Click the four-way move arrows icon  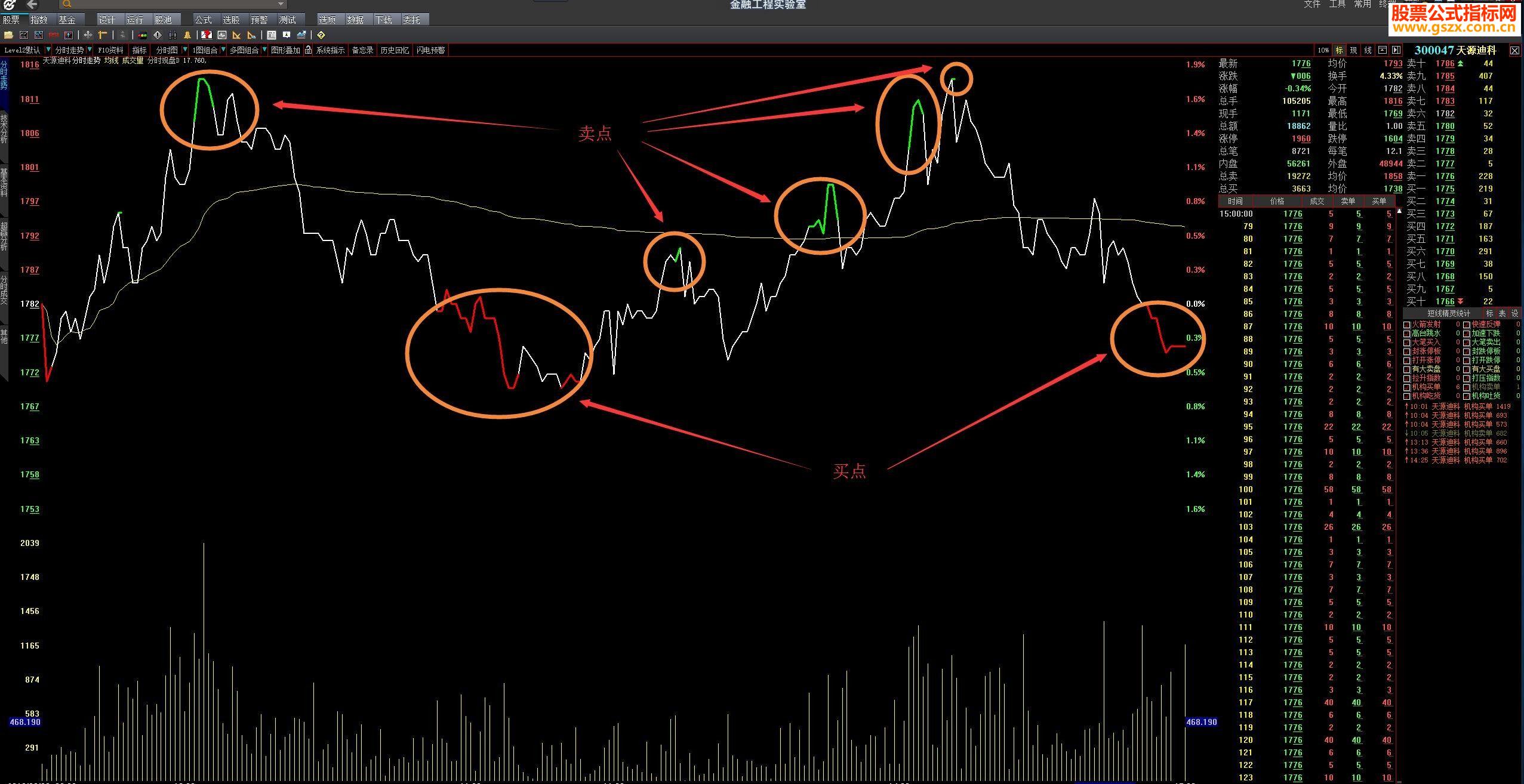(88, 35)
